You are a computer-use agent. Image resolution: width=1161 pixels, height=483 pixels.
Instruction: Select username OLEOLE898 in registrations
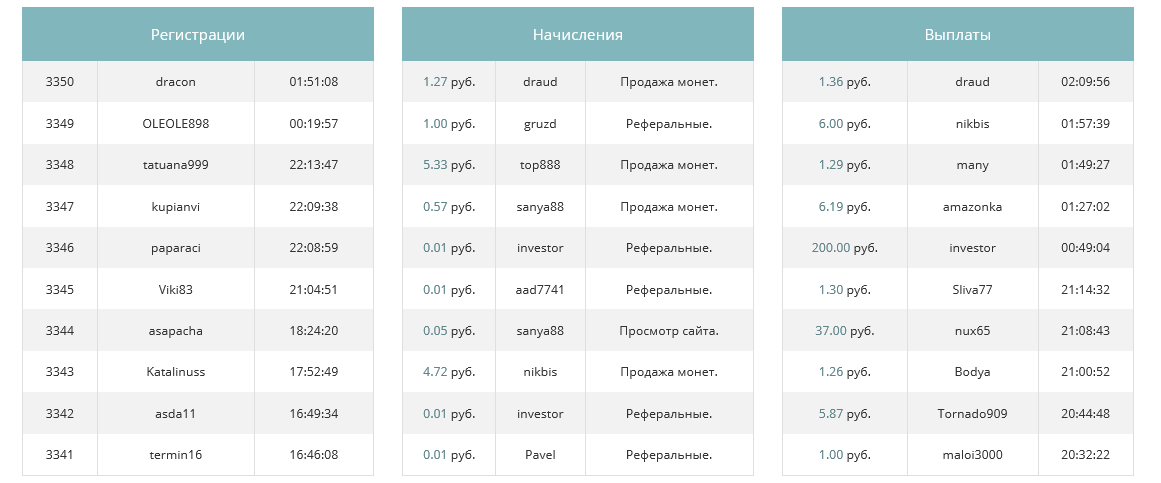[x=175, y=123]
